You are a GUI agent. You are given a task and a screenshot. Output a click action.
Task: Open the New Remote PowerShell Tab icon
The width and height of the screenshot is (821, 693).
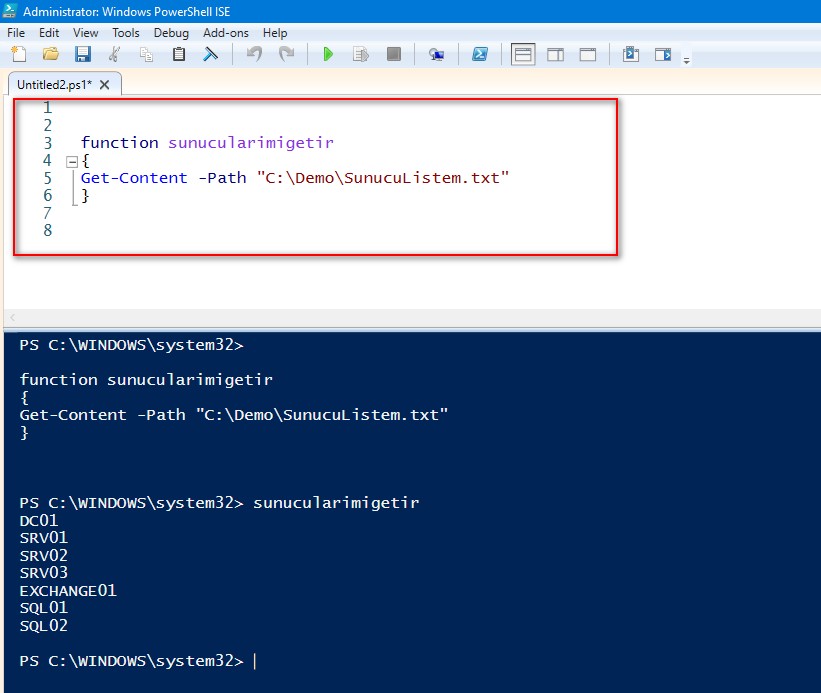coord(436,55)
